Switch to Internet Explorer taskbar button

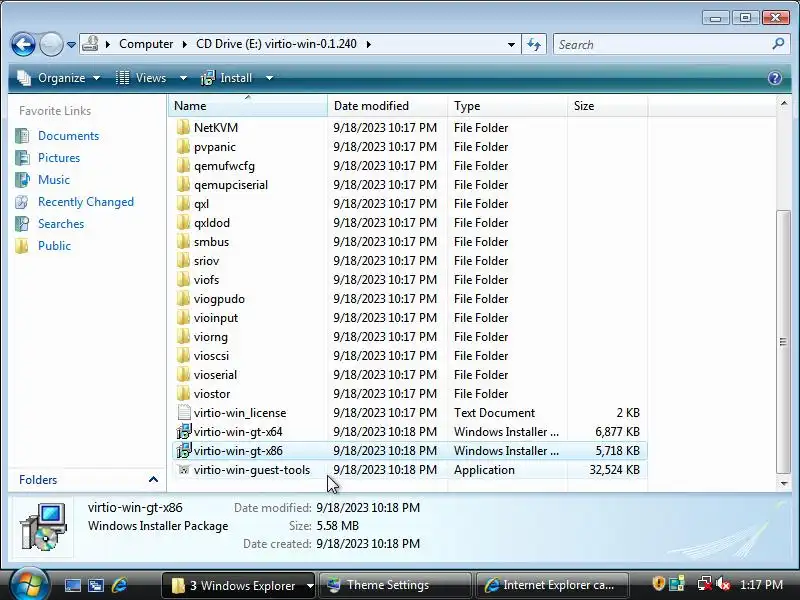[x=552, y=585]
